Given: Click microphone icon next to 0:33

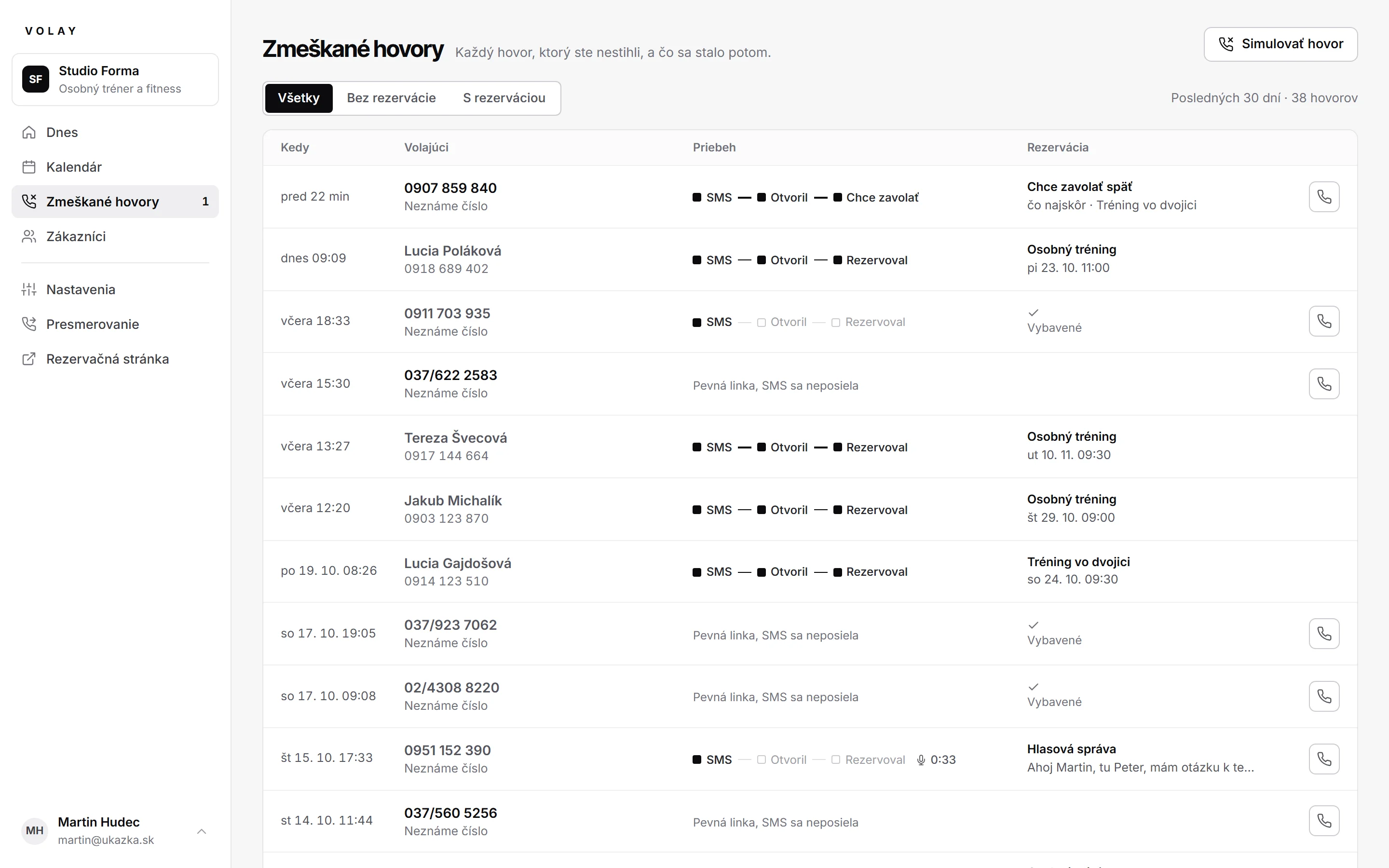Looking at the screenshot, I should tap(921, 759).
